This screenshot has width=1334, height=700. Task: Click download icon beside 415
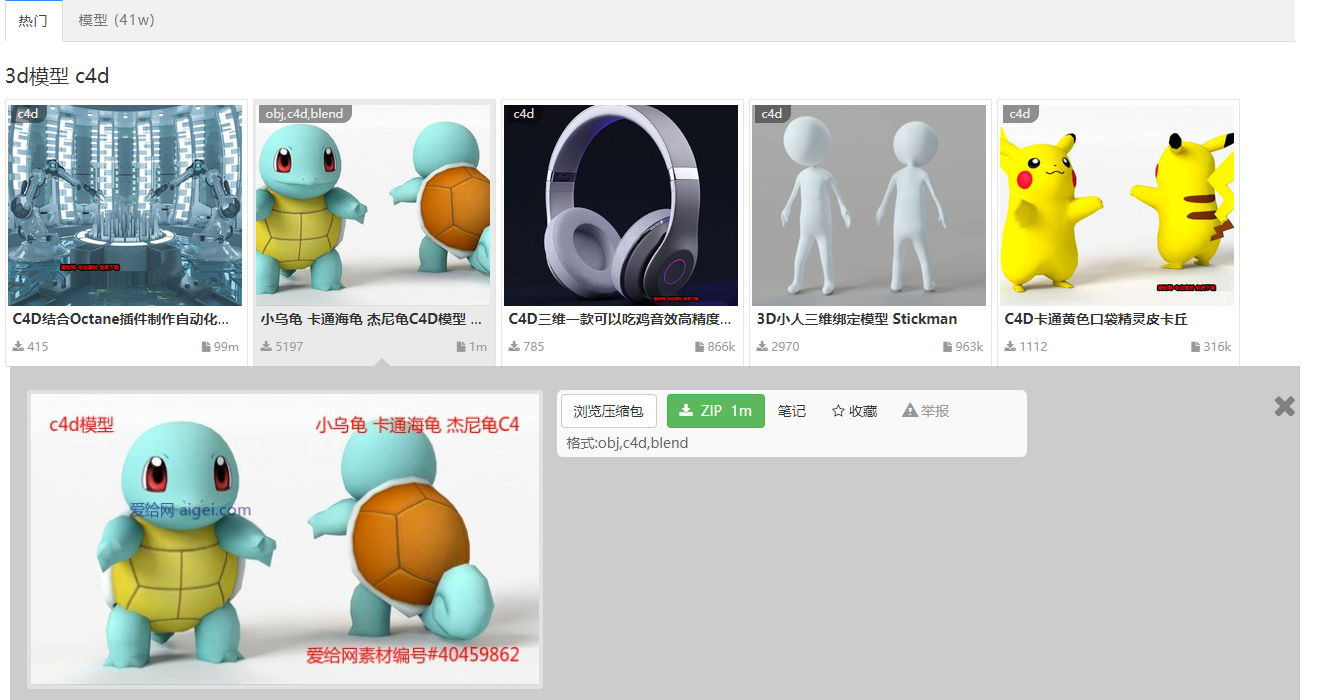(x=18, y=347)
